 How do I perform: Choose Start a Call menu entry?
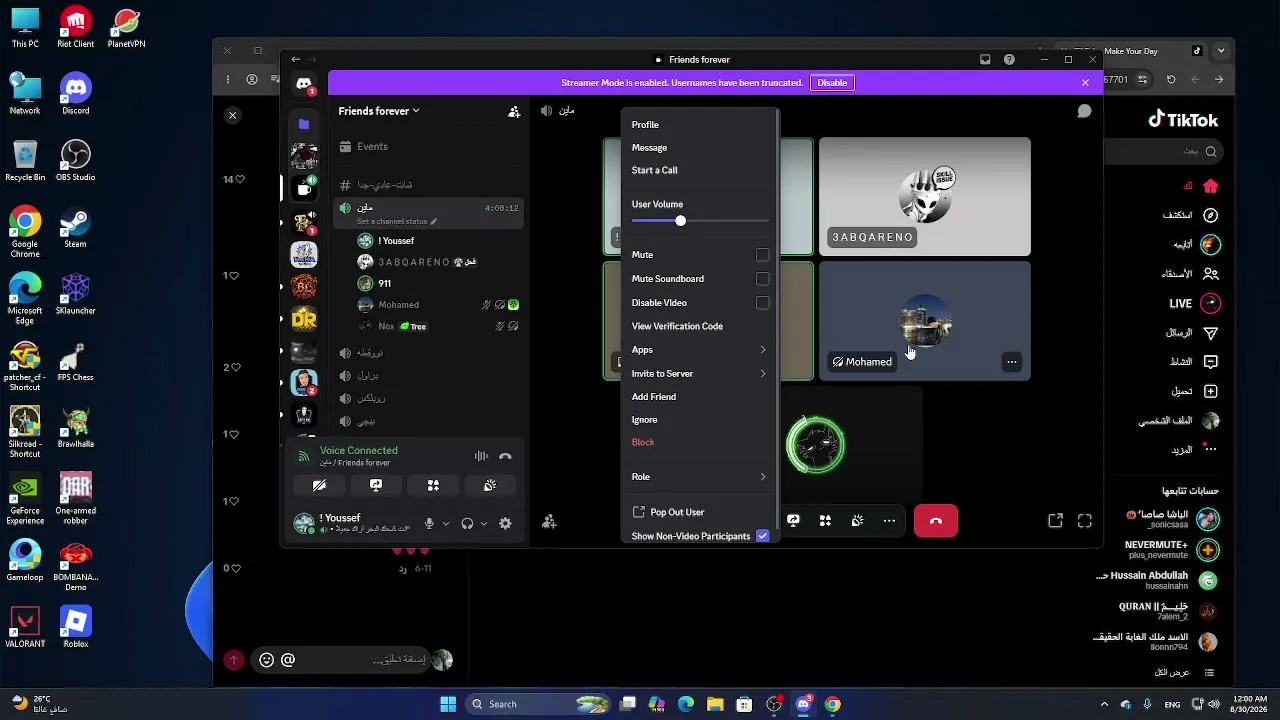[699, 171]
